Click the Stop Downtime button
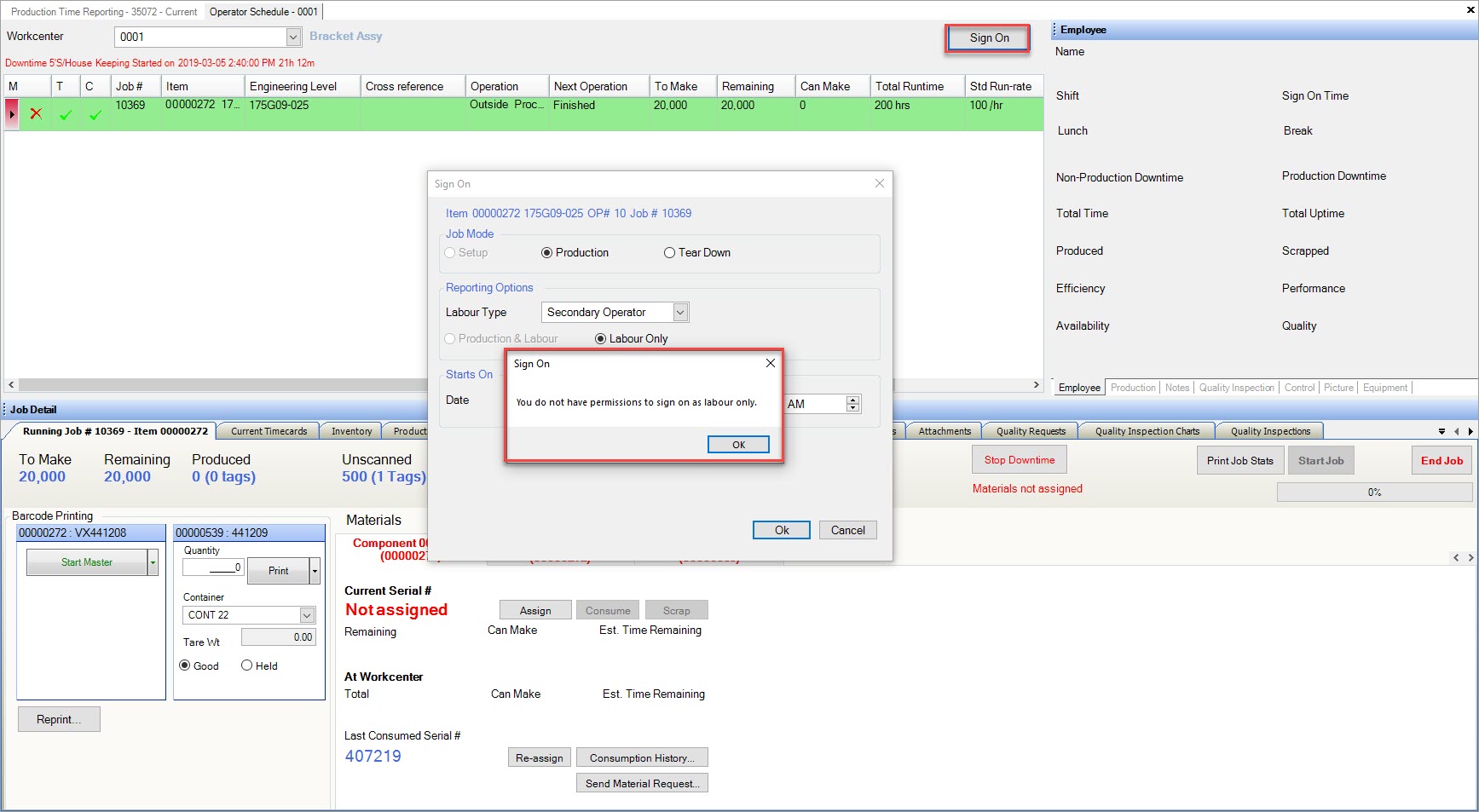The height and width of the screenshot is (812, 1479). point(1020,460)
